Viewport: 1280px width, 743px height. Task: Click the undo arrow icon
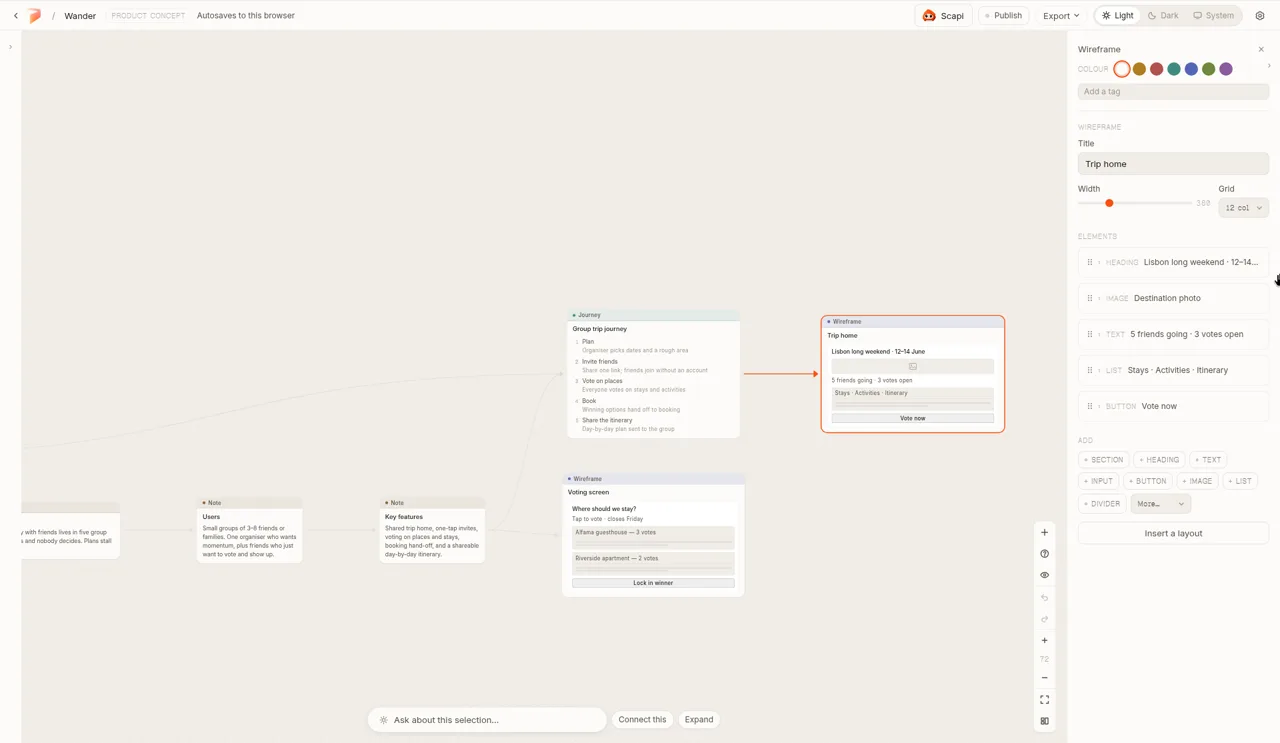pos(1044,597)
